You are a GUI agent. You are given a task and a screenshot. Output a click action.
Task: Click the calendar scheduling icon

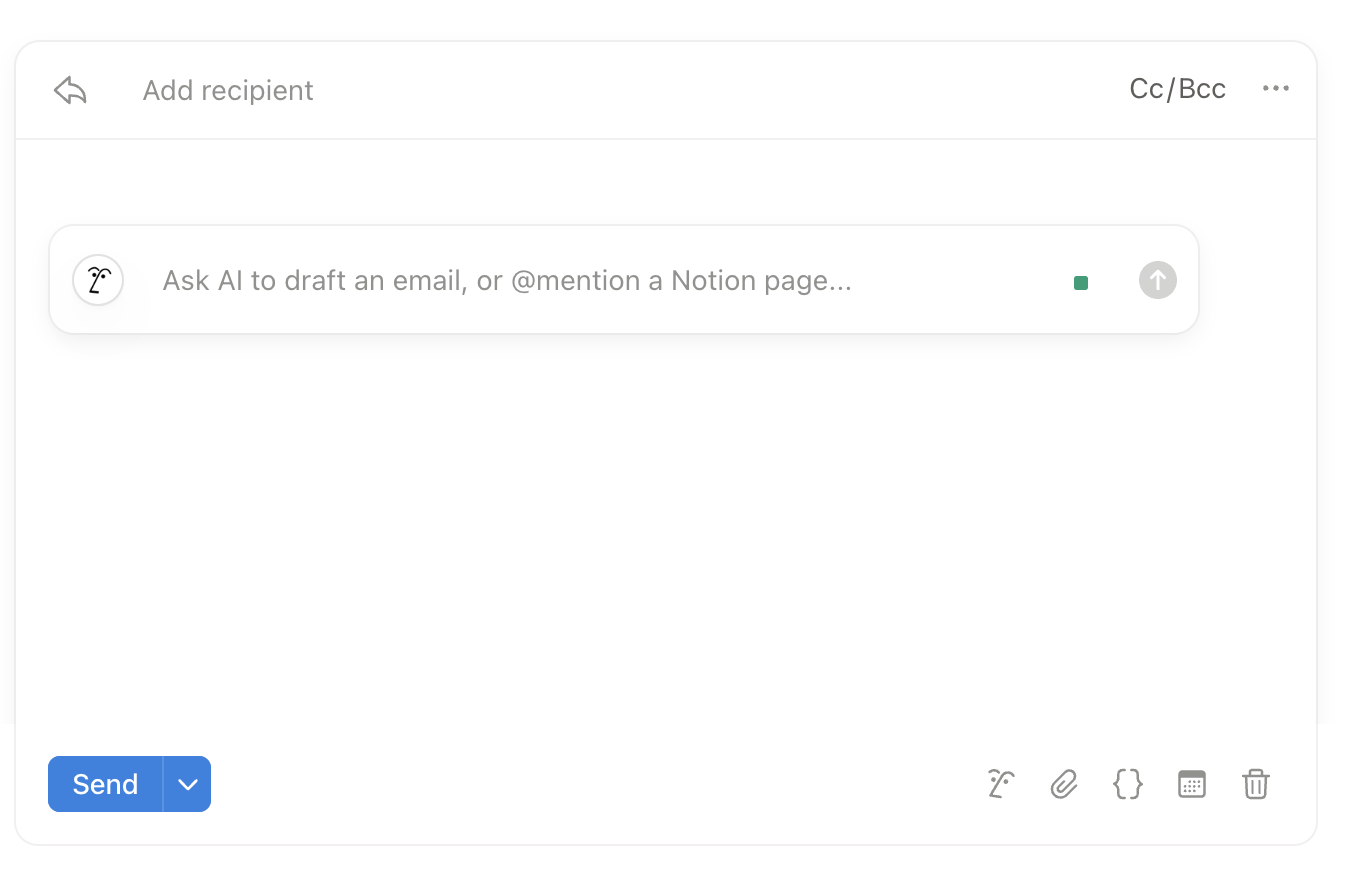click(1191, 784)
